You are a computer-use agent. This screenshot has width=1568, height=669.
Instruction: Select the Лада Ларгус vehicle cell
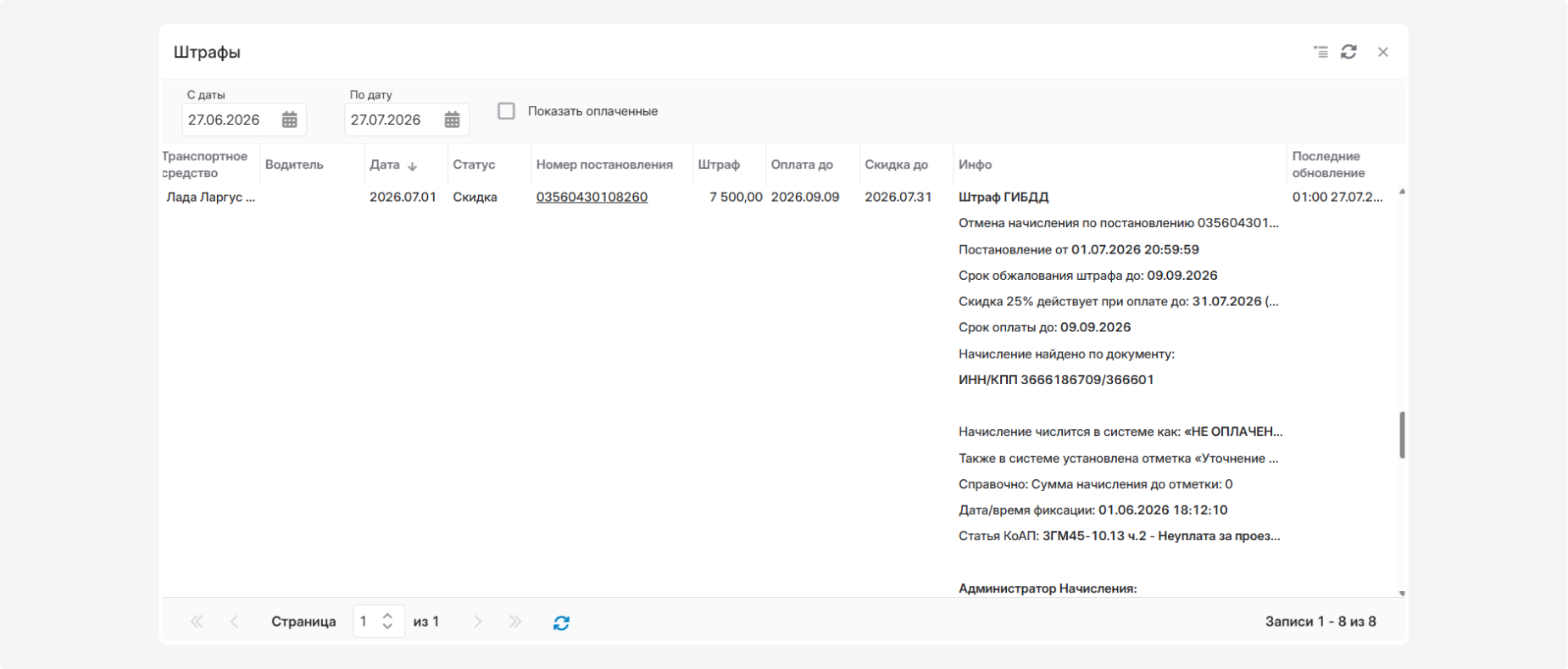pyautogui.click(x=210, y=197)
